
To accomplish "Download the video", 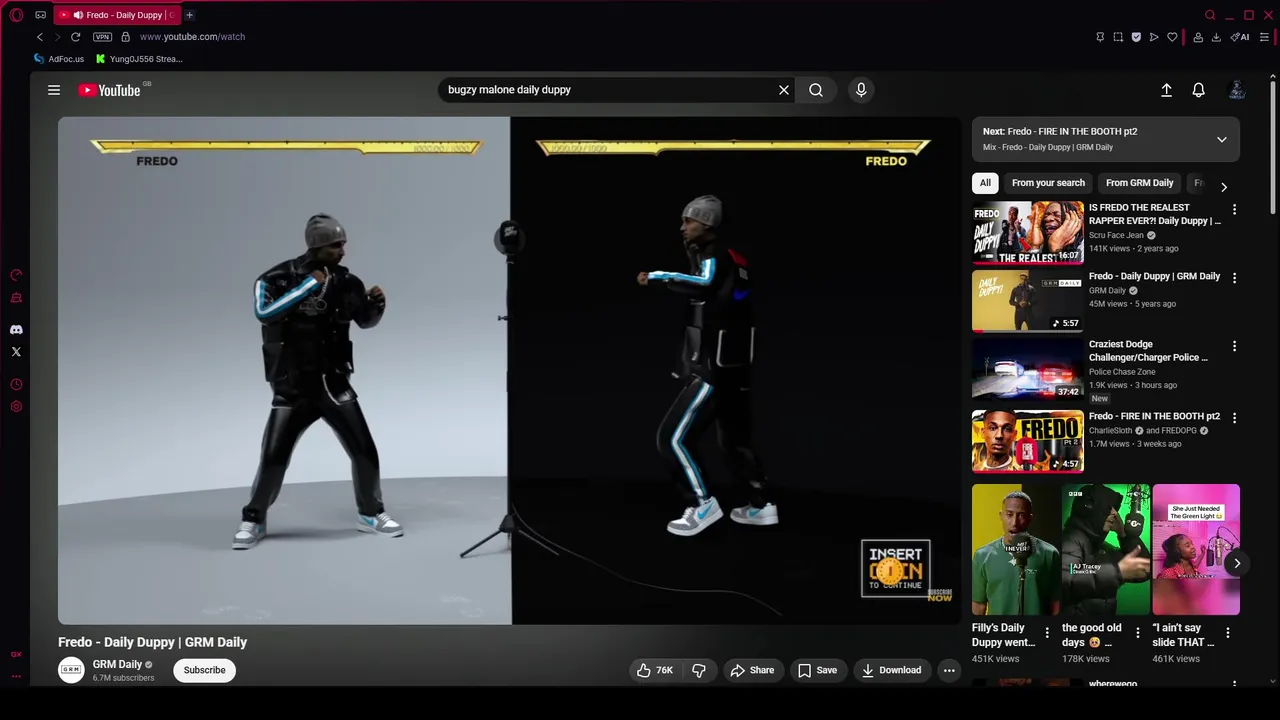I will (x=891, y=670).
